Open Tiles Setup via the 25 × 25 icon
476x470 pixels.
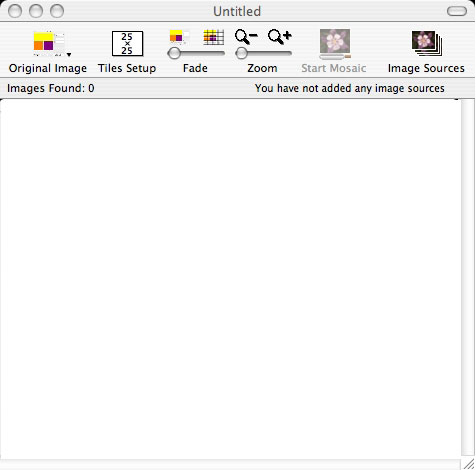coord(127,44)
